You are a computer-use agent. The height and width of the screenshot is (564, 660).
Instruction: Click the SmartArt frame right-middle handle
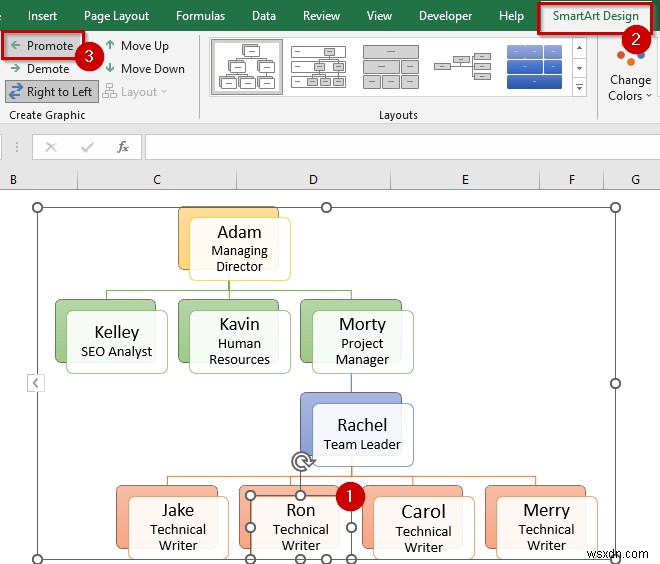pyautogui.click(x=615, y=383)
